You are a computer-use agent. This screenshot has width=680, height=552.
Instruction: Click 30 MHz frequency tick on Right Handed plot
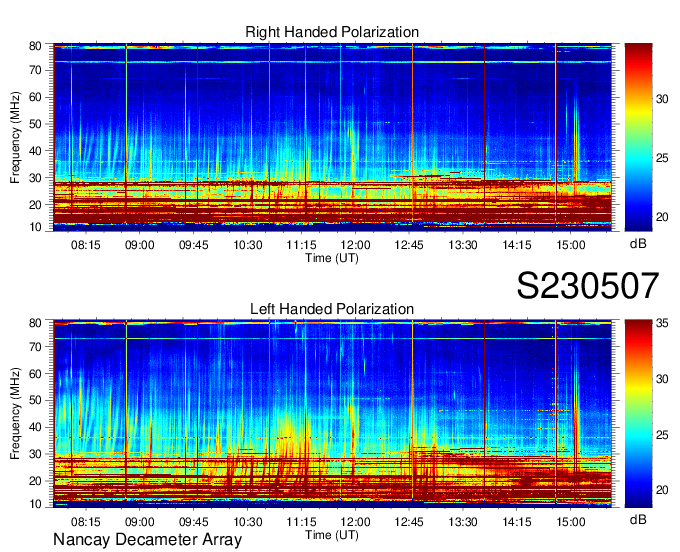[x=35, y=178]
